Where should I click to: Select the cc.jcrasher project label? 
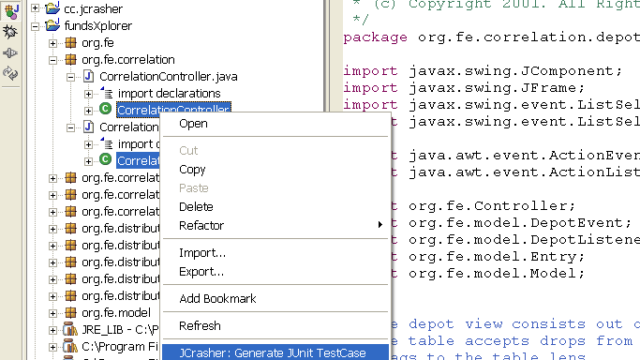click(x=93, y=9)
